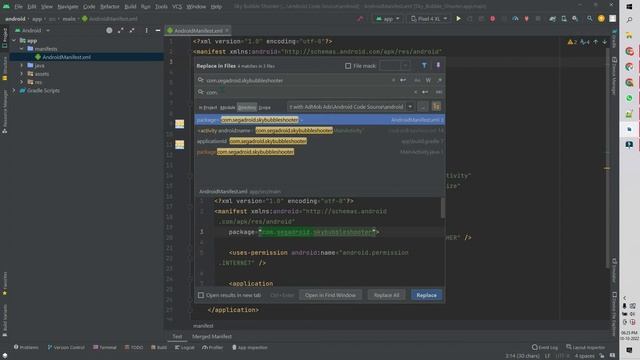
Task: Click Collapse All icon in Project panel
Action: click(x=132, y=30)
